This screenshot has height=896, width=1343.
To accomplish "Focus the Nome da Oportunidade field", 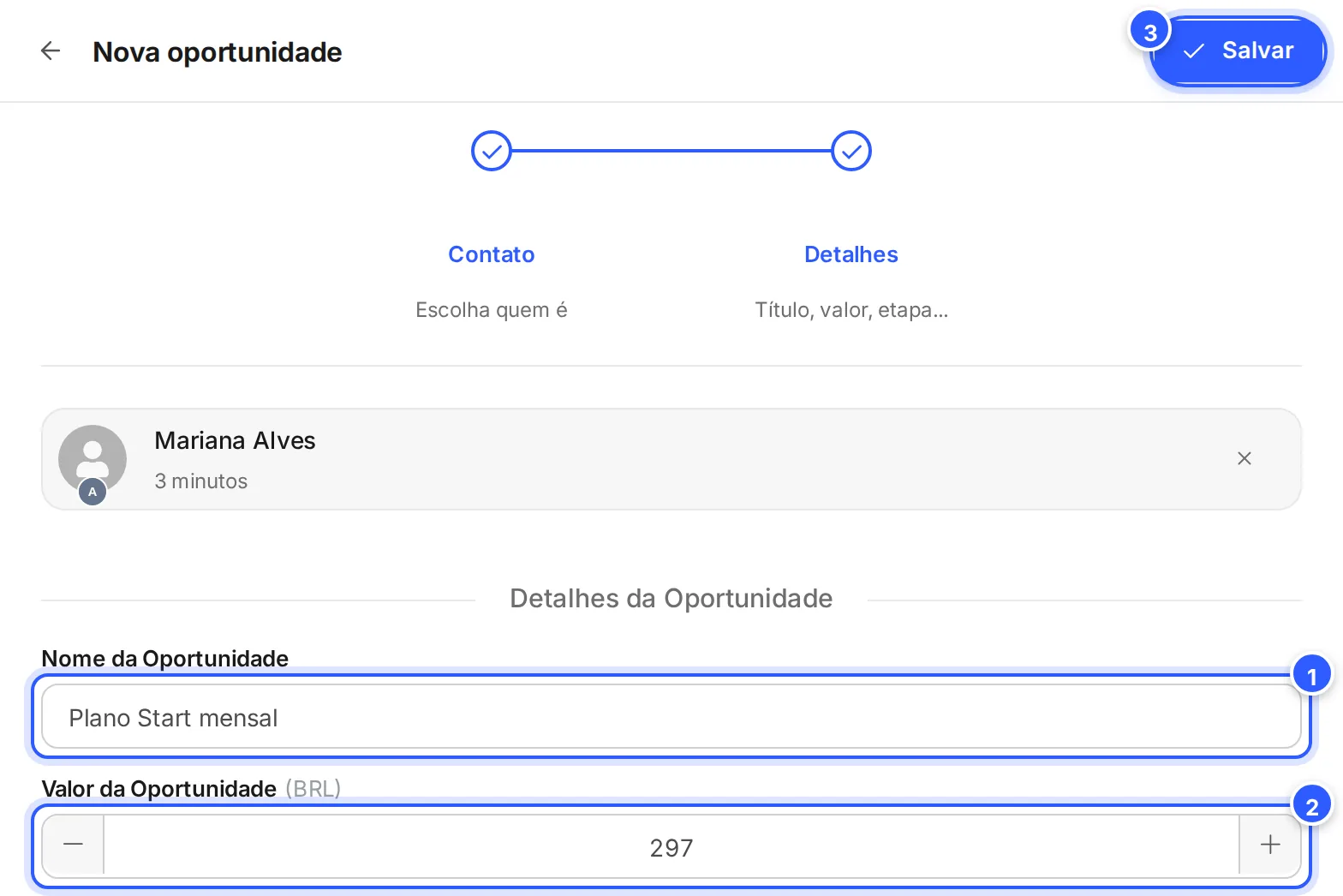I will click(671, 717).
